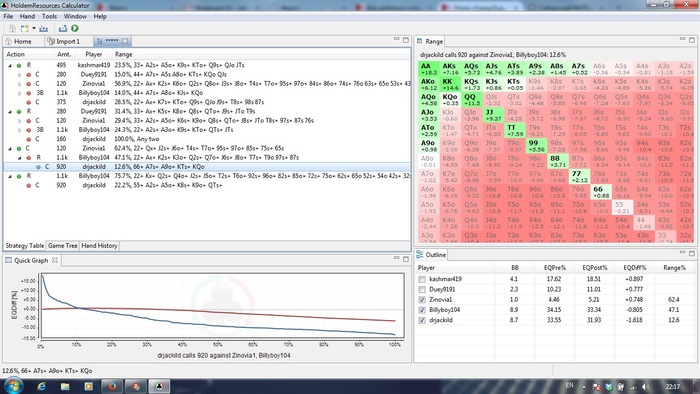Click the EQPre% column header in Outline
The image size is (700, 394).
pyautogui.click(x=555, y=268)
